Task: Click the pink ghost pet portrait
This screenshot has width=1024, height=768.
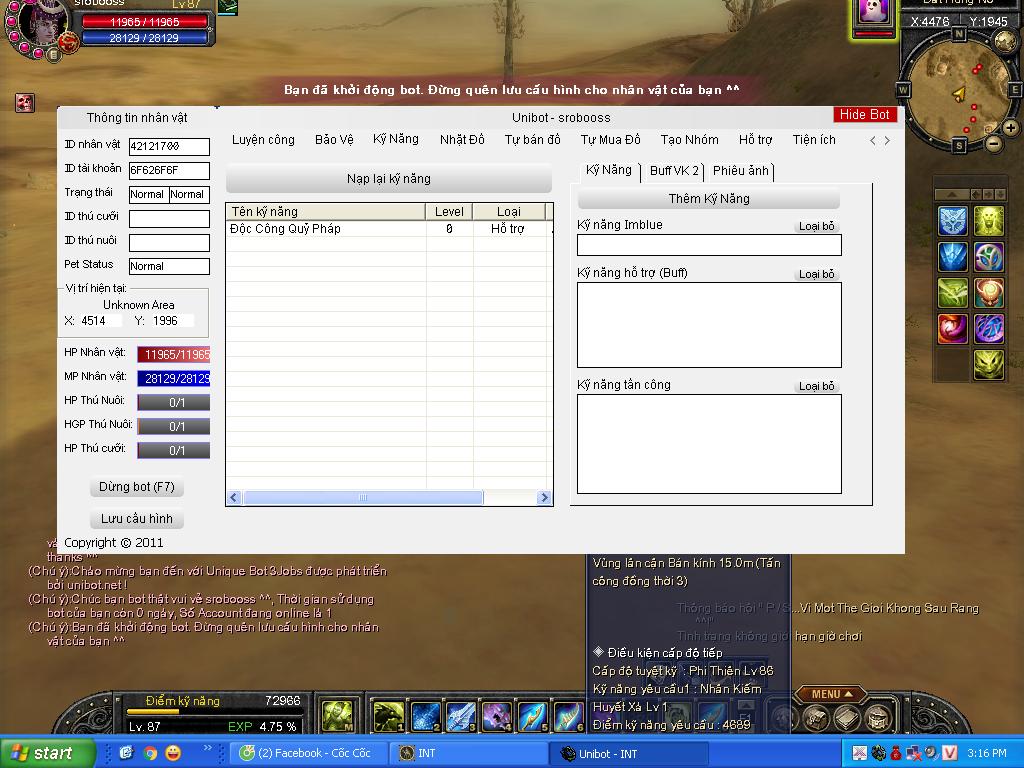Action: tap(873, 14)
